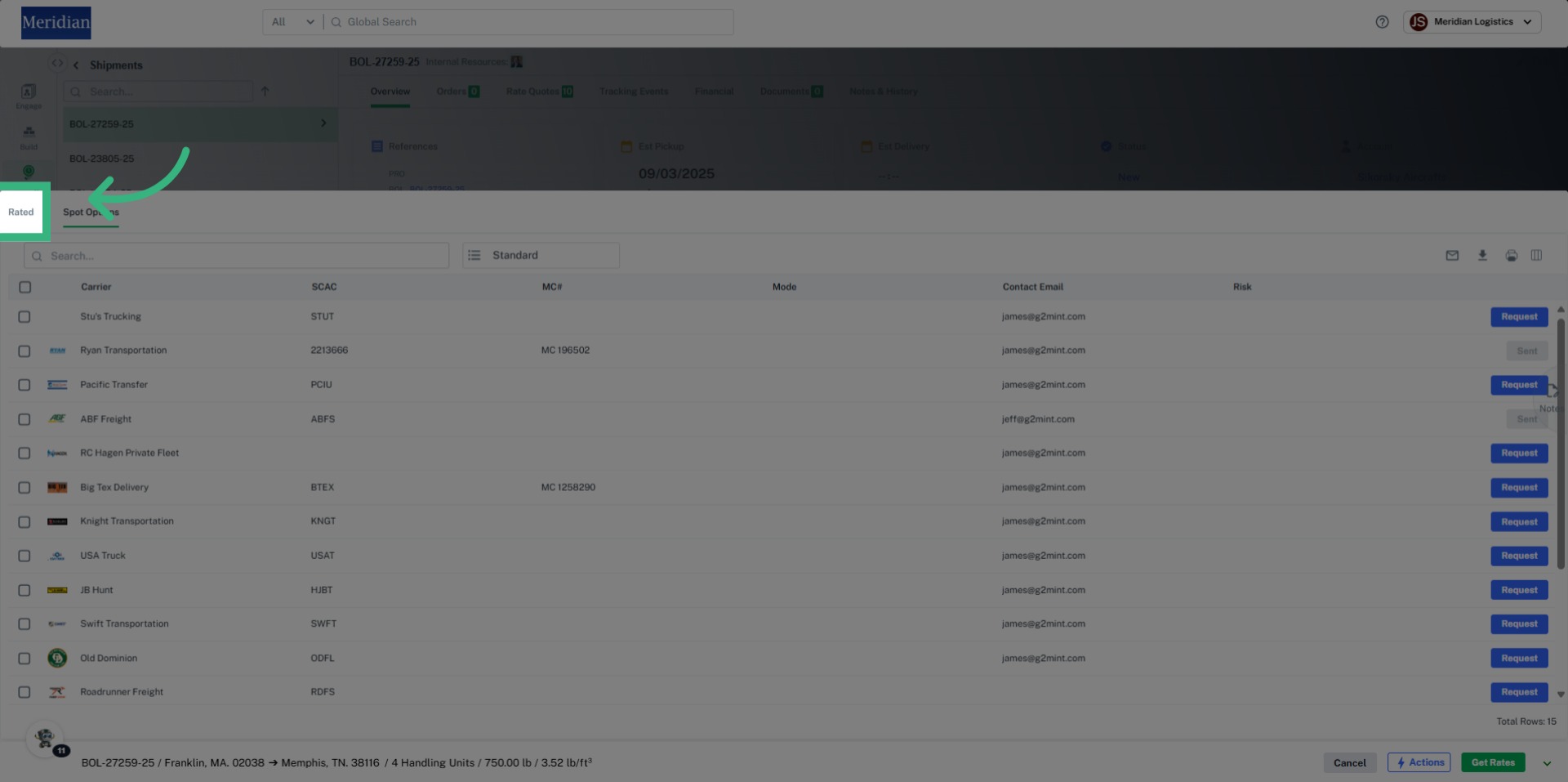The height and width of the screenshot is (782, 1568).
Task: Open the Rate Quotes tab
Action: (539, 92)
